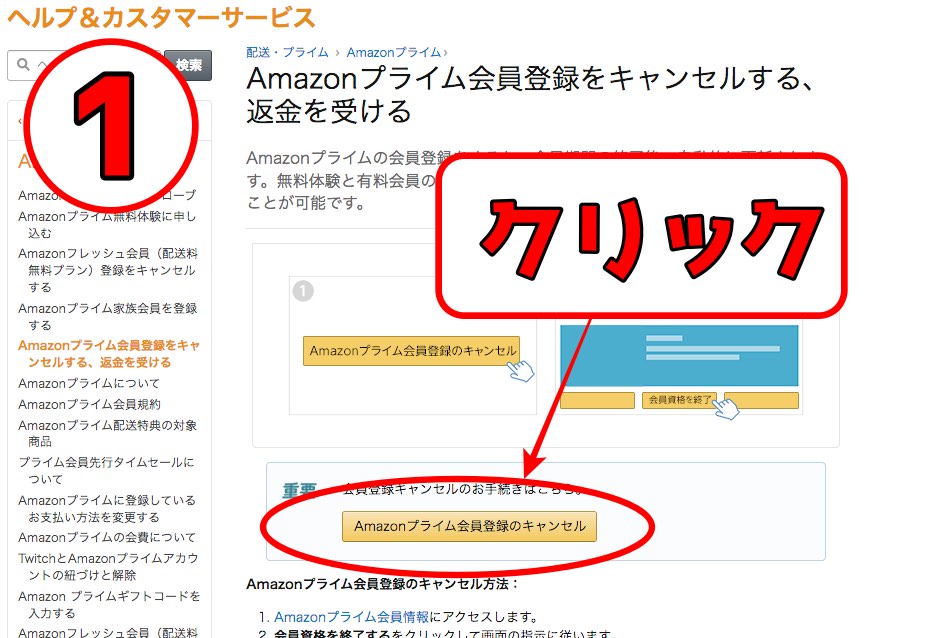Open sidebar Amazonプライムの会費について
This screenshot has width=932, height=638.
[x=107, y=538]
